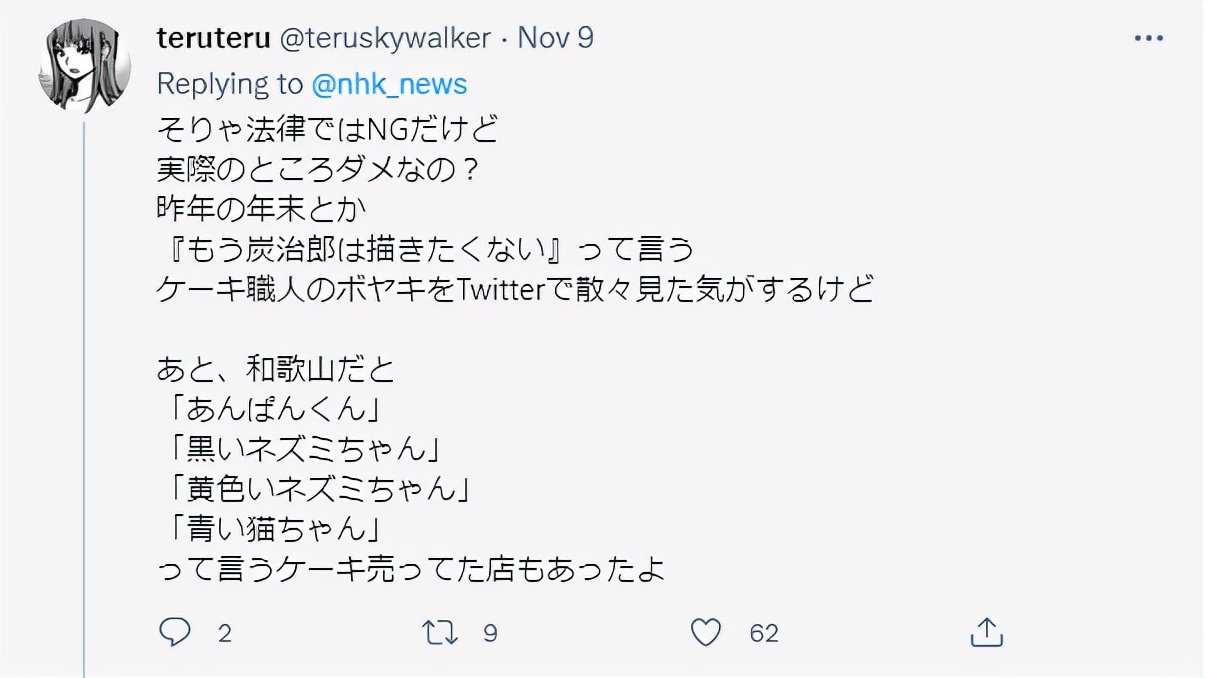Click the first line そりゃ法律ではNGだけど
The image size is (1206, 678).
point(327,129)
